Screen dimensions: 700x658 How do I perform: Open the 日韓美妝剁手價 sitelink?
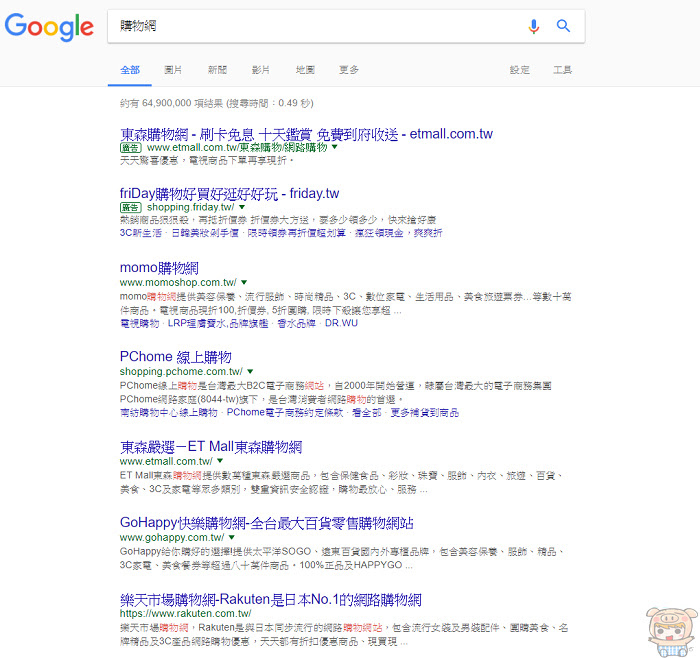point(205,233)
